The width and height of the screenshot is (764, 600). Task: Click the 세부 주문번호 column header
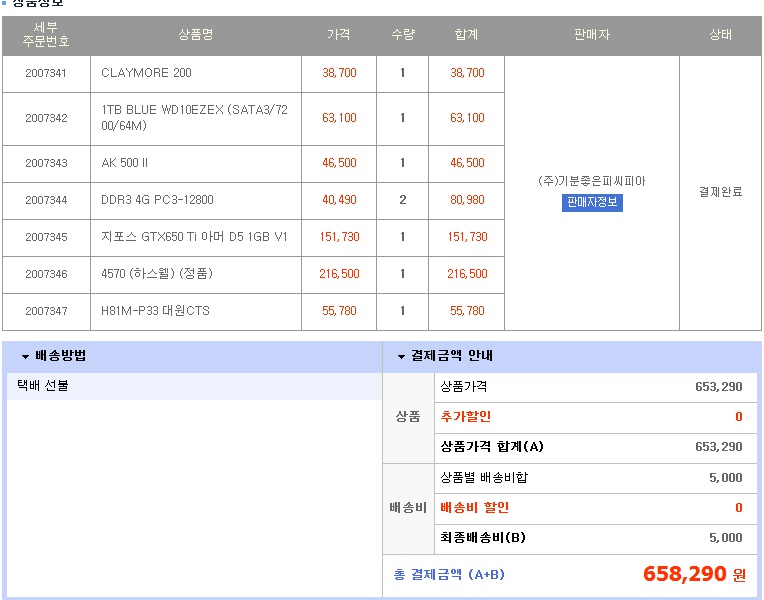(46, 35)
